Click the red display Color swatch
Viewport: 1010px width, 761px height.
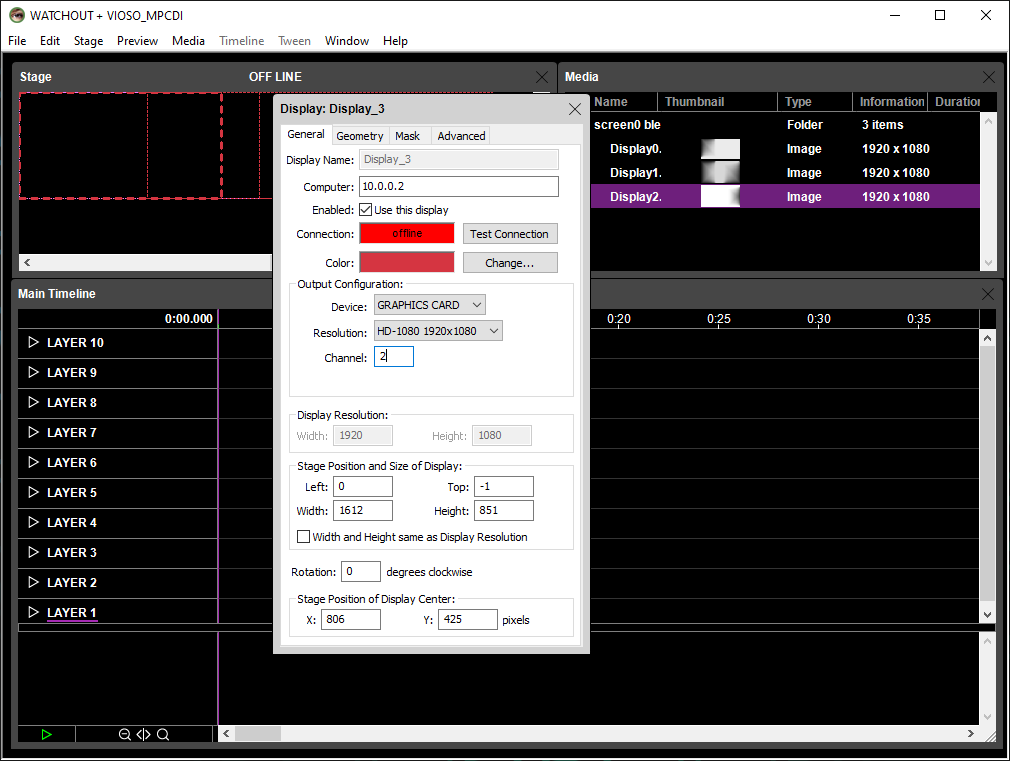click(407, 262)
